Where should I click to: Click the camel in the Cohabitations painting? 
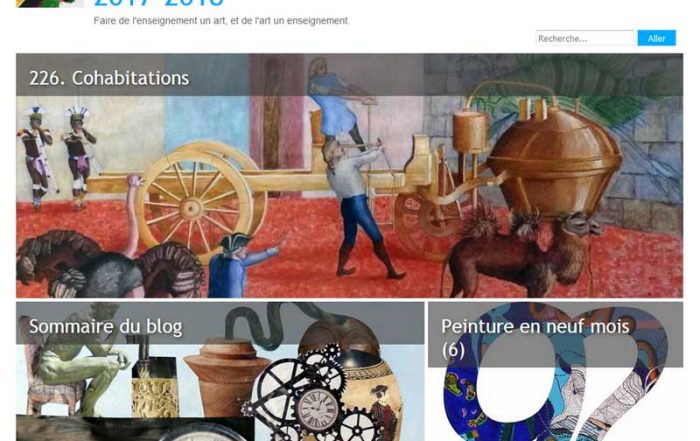(x=520, y=254)
